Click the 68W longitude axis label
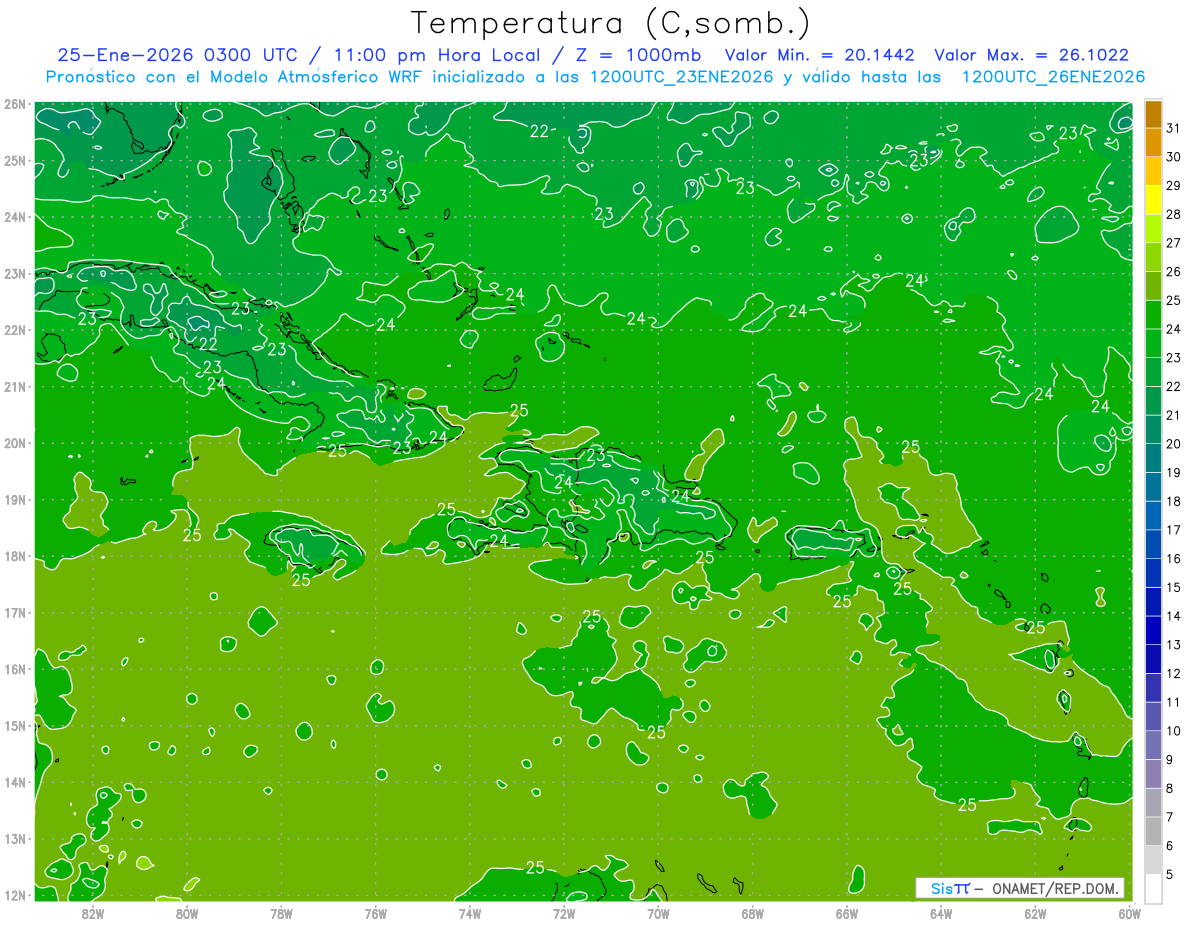 point(752,914)
